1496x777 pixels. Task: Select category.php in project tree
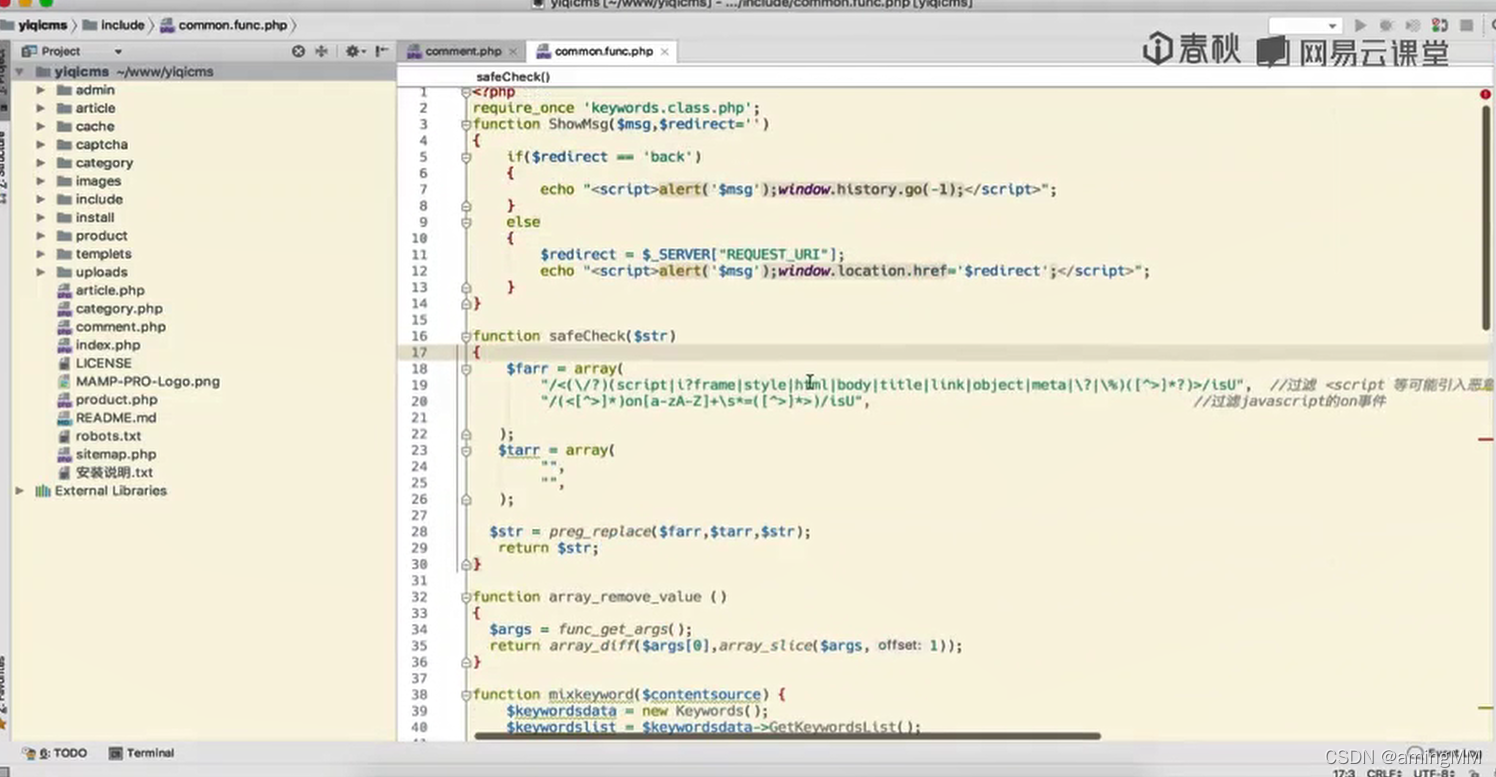pyautogui.click(x=119, y=309)
